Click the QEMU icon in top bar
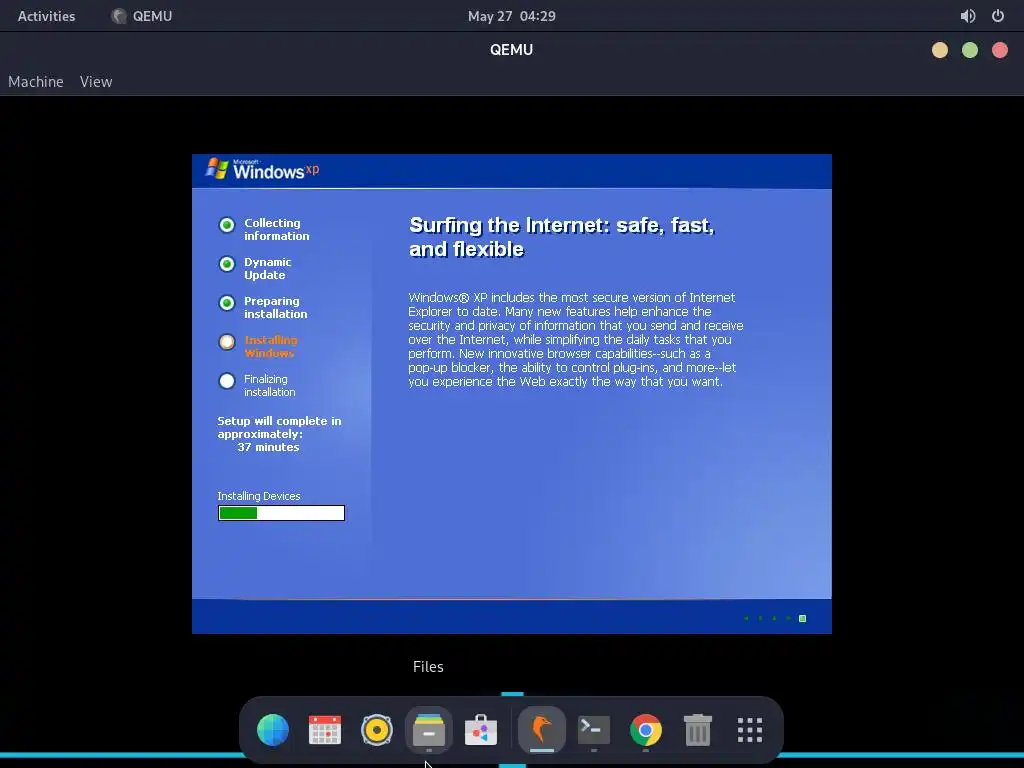This screenshot has height=768, width=1024. point(118,16)
